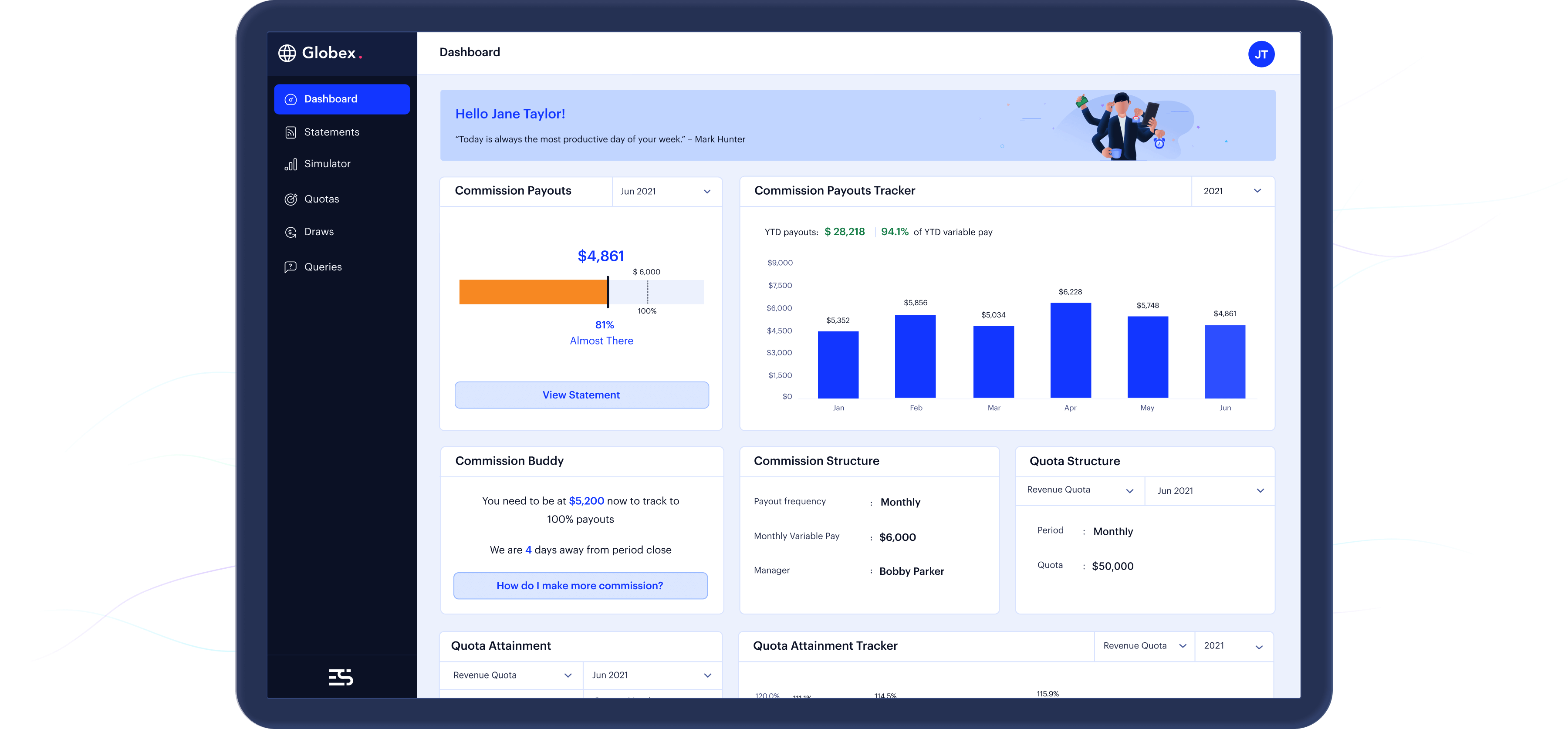This screenshot has height=729, width=1568.
Task: Click the Dashboard gauge icon in sidebar
Action: coord(291,99)
